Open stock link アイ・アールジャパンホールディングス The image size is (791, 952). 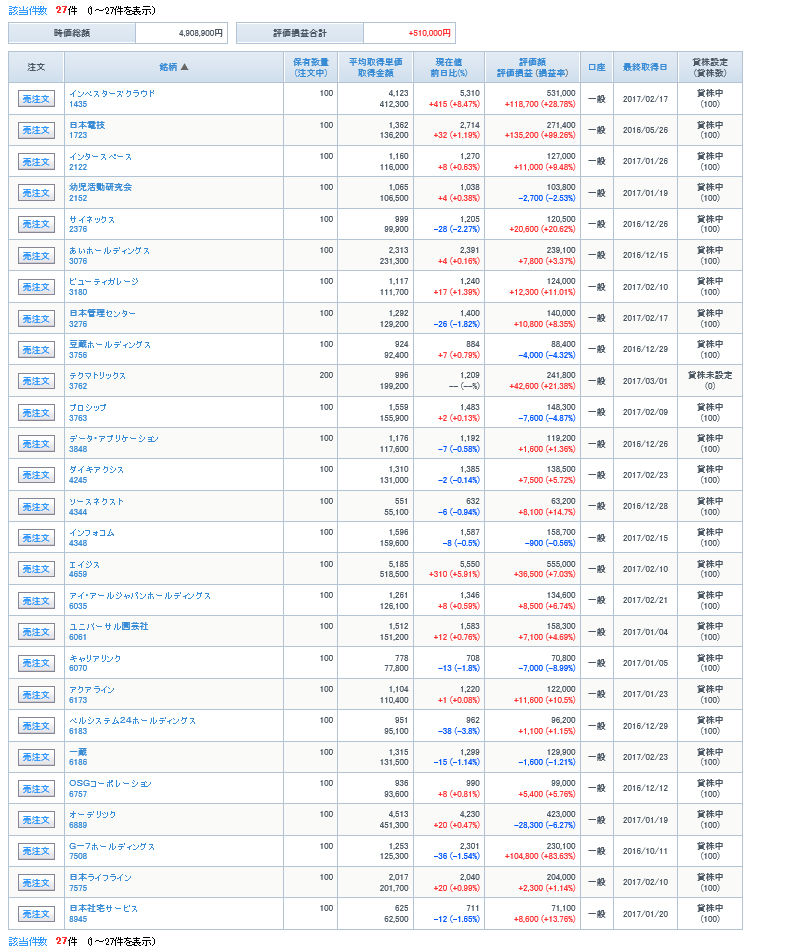pos(140,595)
